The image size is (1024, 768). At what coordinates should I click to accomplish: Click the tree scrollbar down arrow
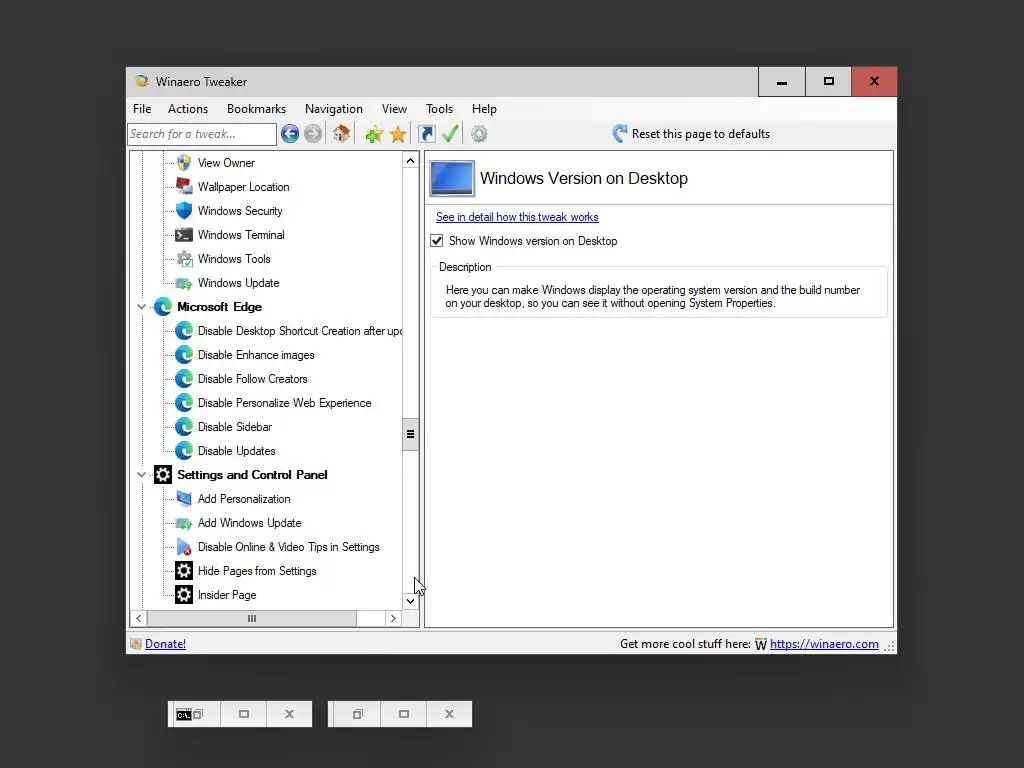coord(410,601)
